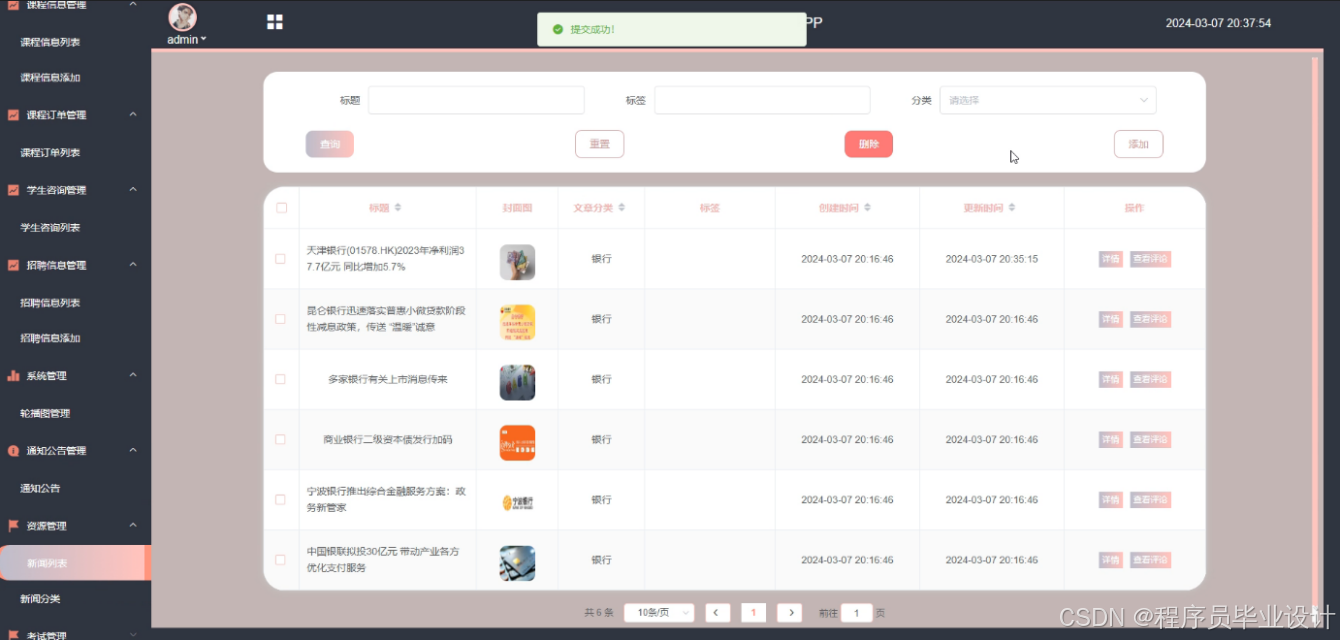Check the checkbox beside 商业银行二级资本债 row
Image resolution: width=1340 pixels, height=640 pixels.
281,439
